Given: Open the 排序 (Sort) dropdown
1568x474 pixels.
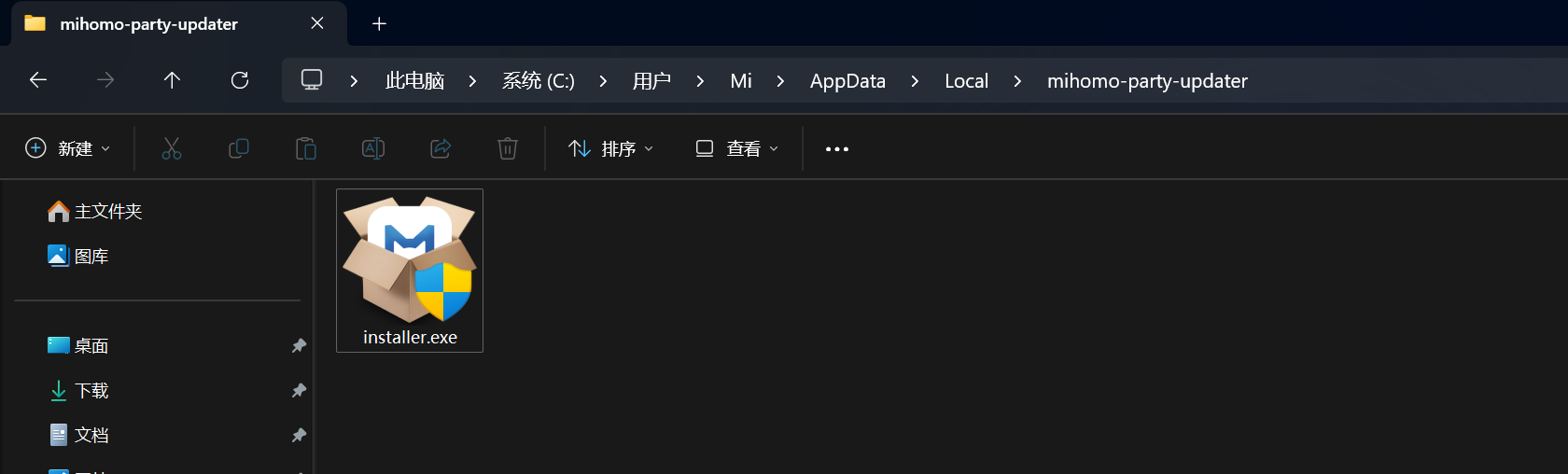Looking at the screenshot, I should pyautogui.click(x=611, y=148).
